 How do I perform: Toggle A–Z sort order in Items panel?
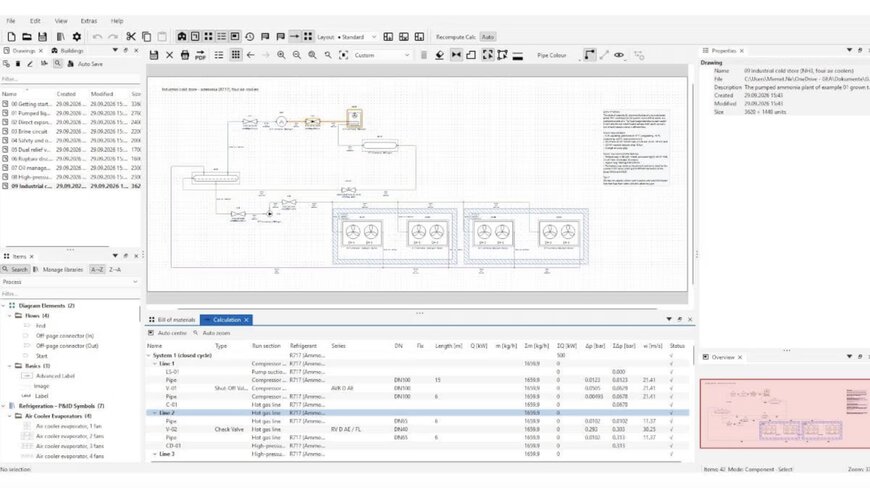pos(97,270)
